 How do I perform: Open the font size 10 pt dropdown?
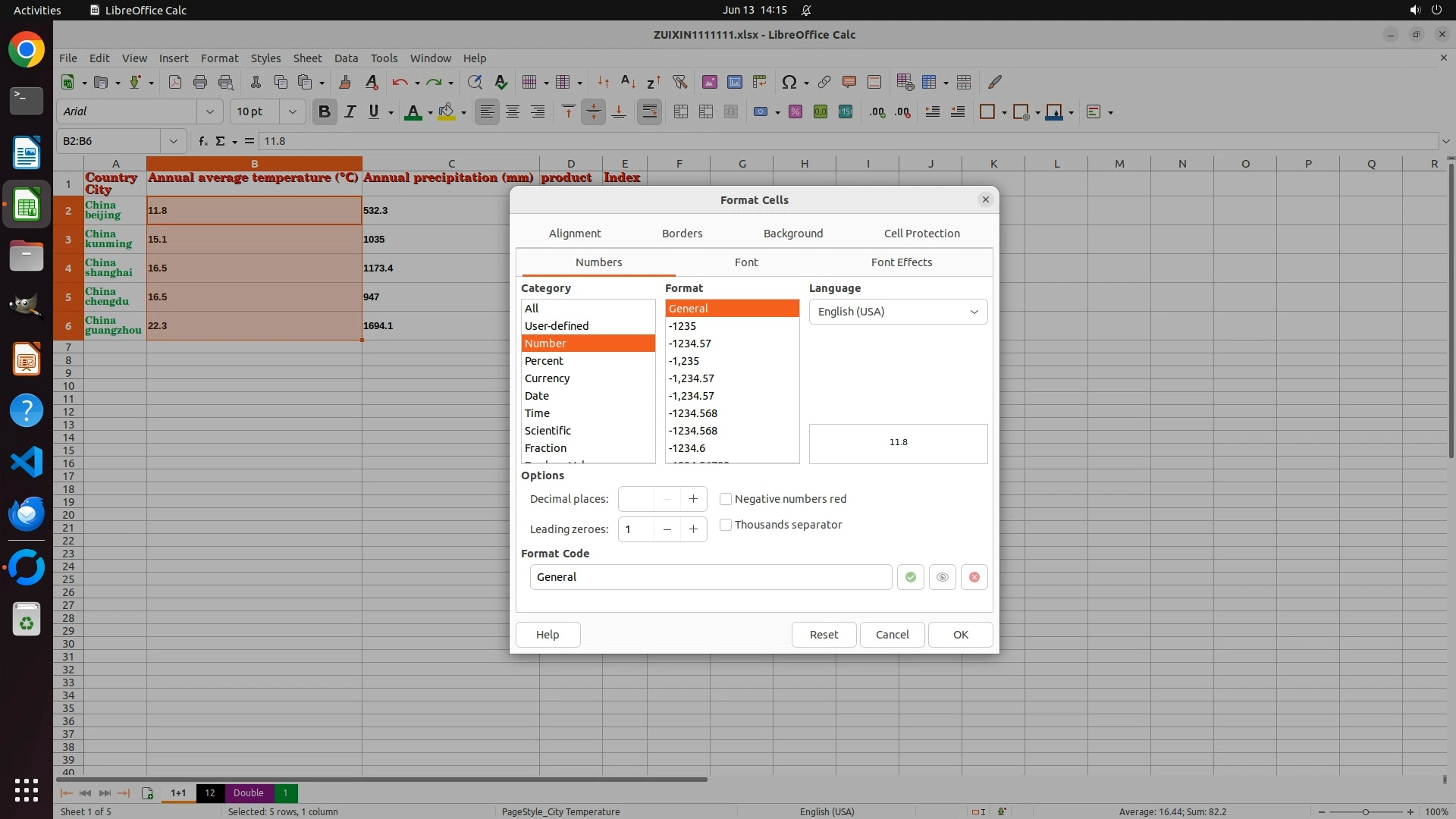[292, 112]
